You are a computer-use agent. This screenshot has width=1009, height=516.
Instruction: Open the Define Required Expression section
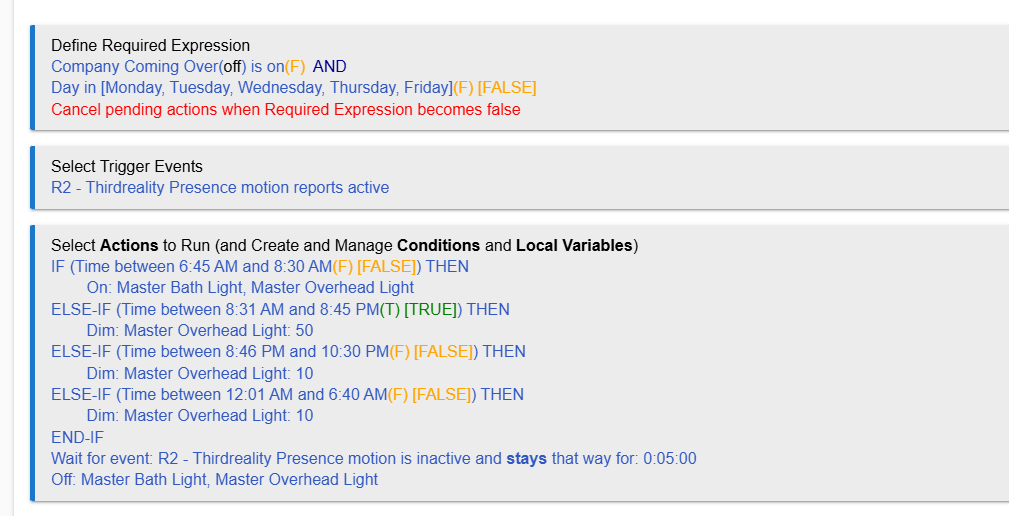point(151,46)
